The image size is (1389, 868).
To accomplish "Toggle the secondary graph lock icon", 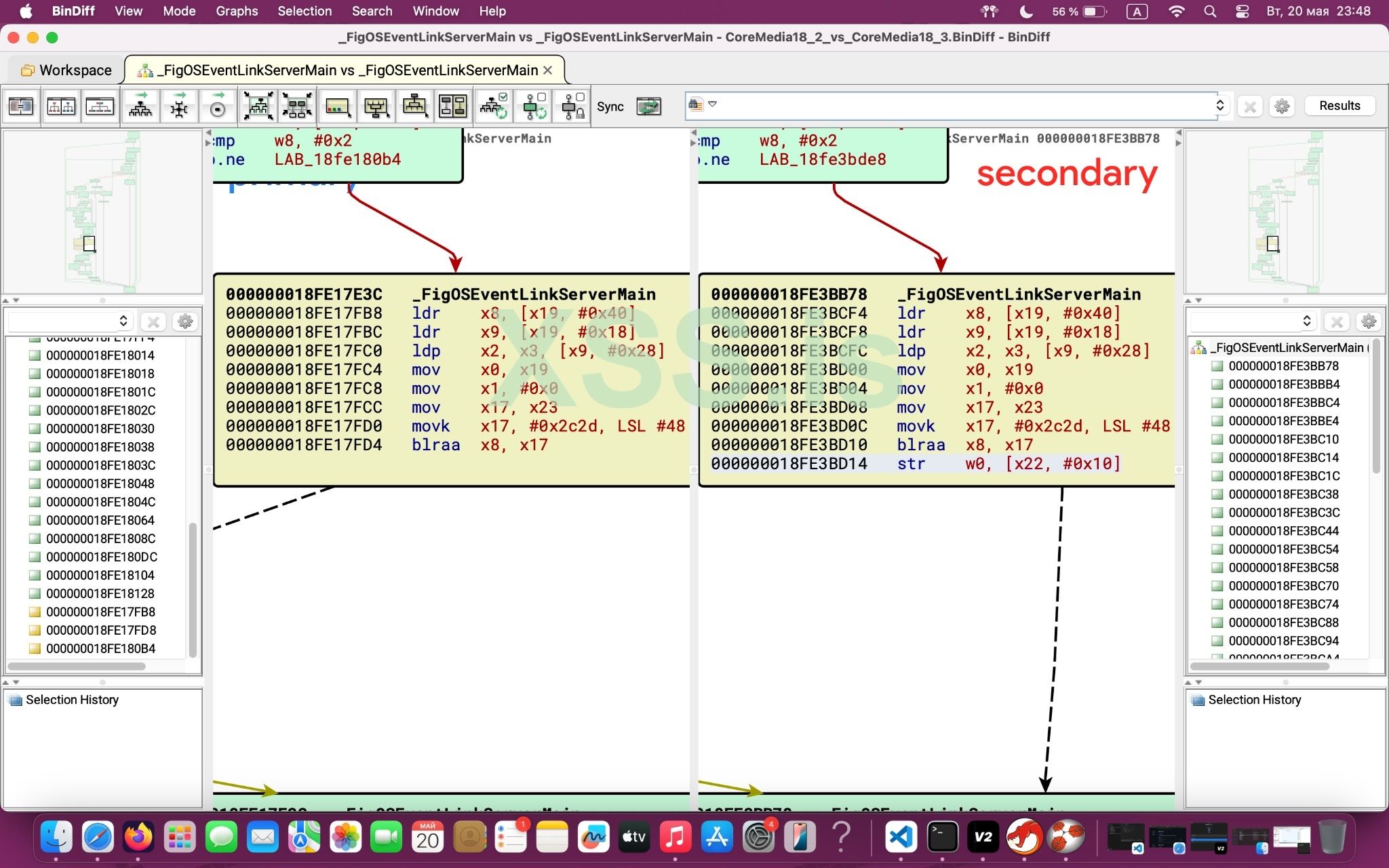I will 572,106.
